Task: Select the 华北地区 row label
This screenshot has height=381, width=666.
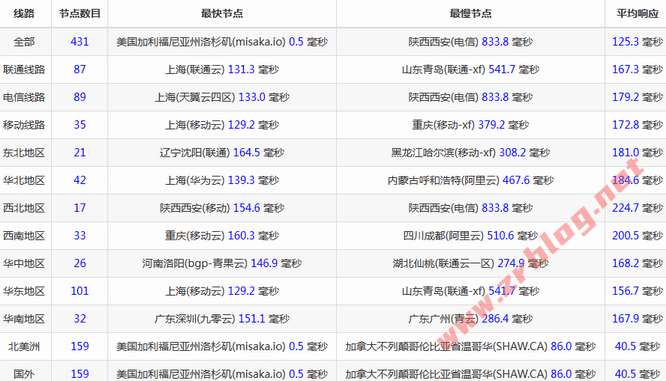Action: [x=24, y=180]
